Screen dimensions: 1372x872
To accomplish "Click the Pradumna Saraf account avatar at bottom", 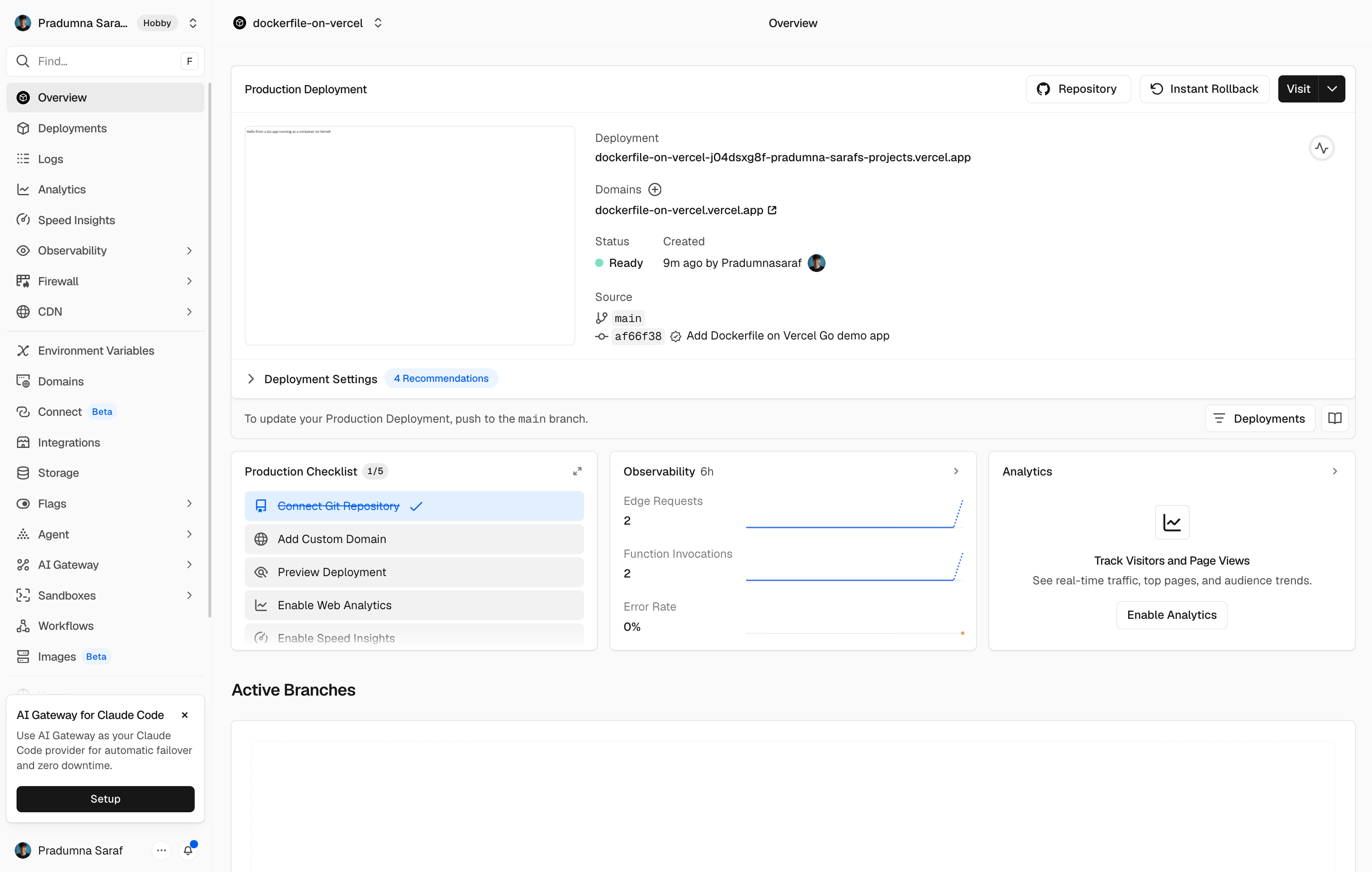I will click(x=23, y=850).
